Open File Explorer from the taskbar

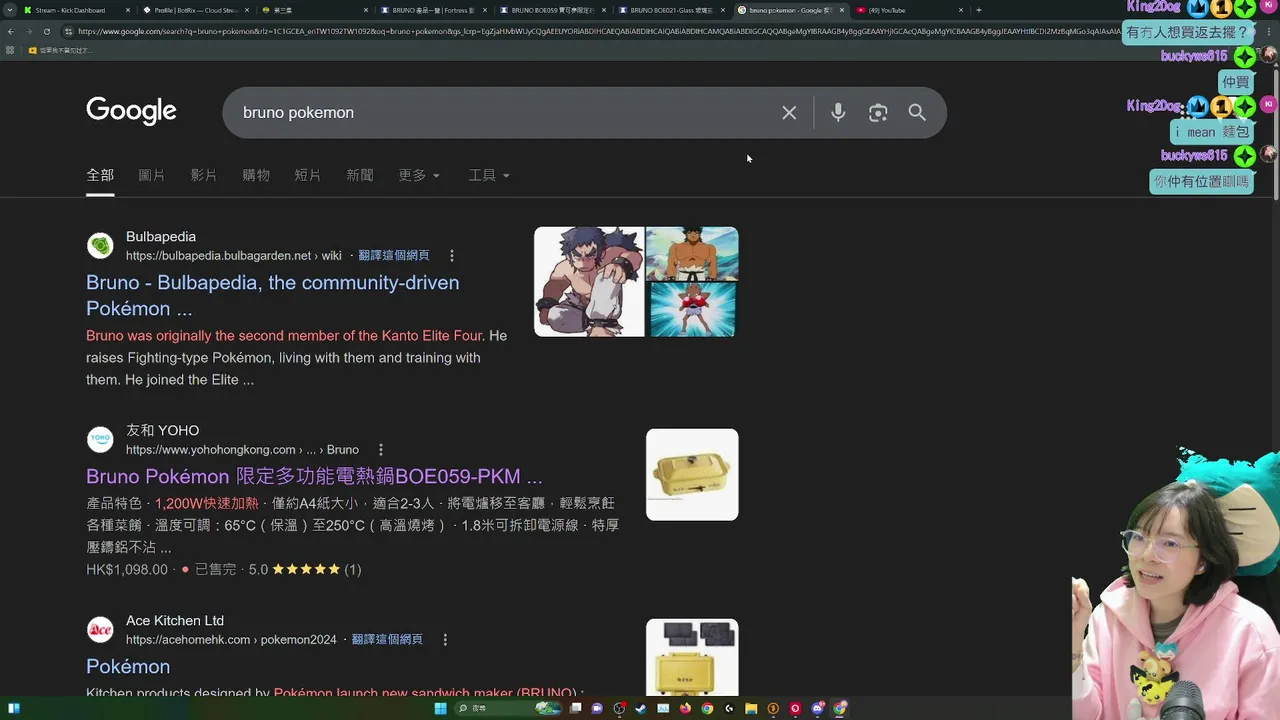751,708
